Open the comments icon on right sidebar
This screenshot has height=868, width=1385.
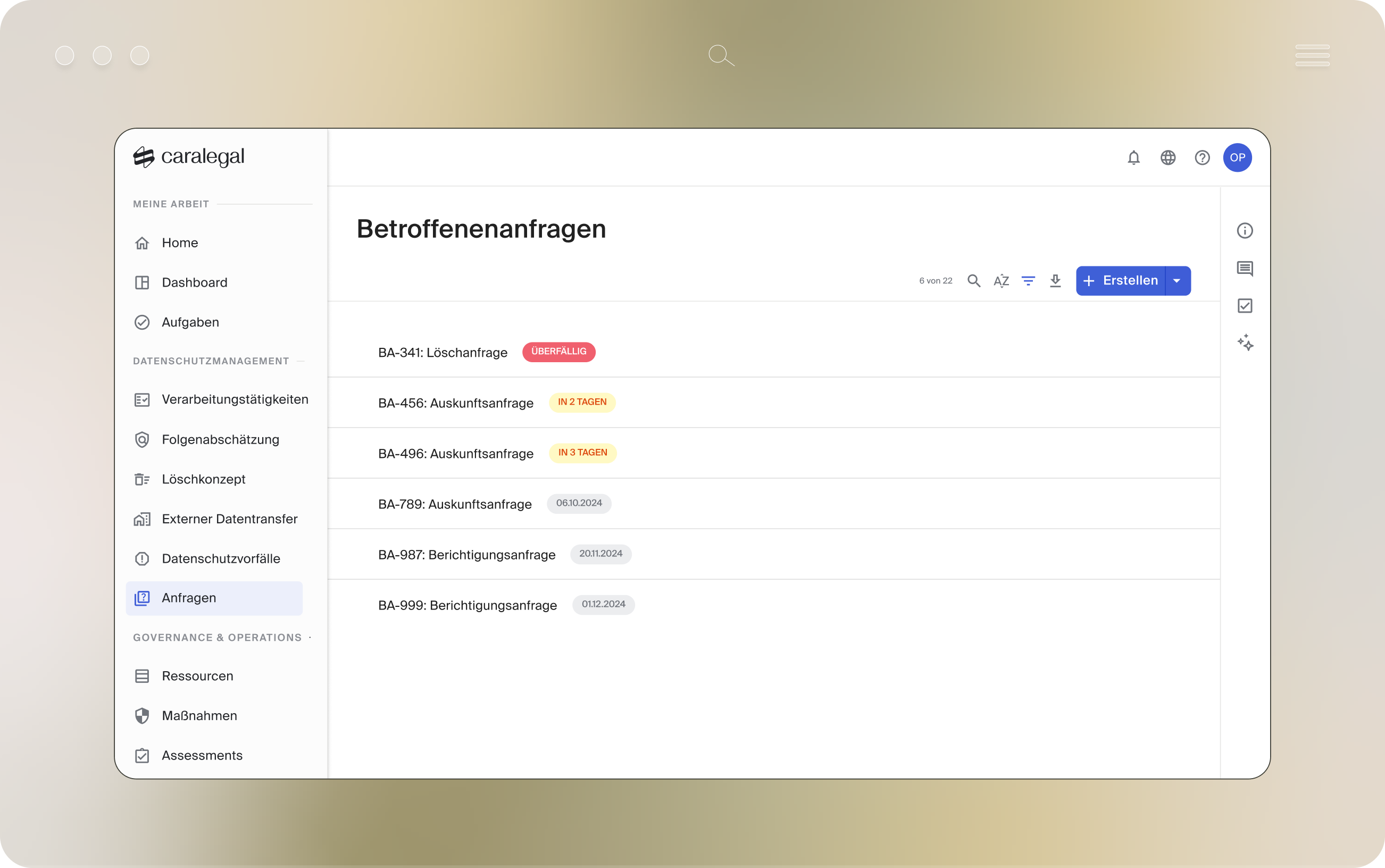(1245, 268)
